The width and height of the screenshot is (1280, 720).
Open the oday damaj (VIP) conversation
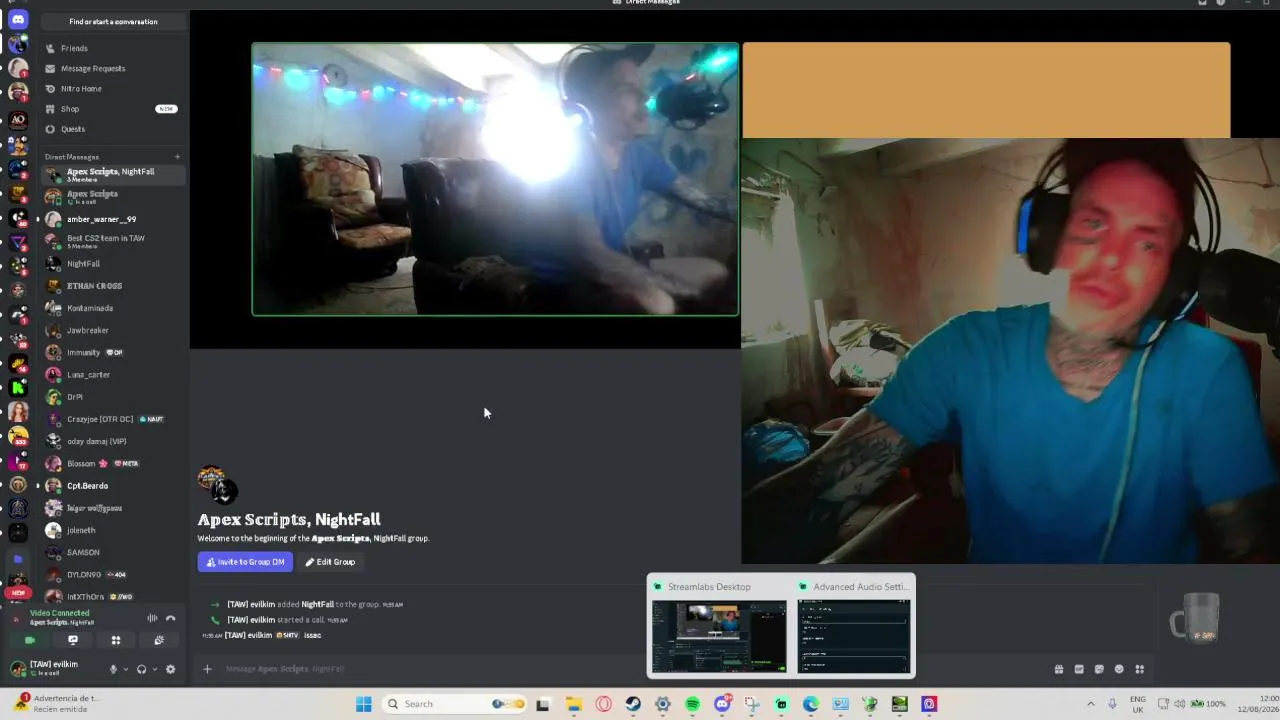(x=112, y=441)
